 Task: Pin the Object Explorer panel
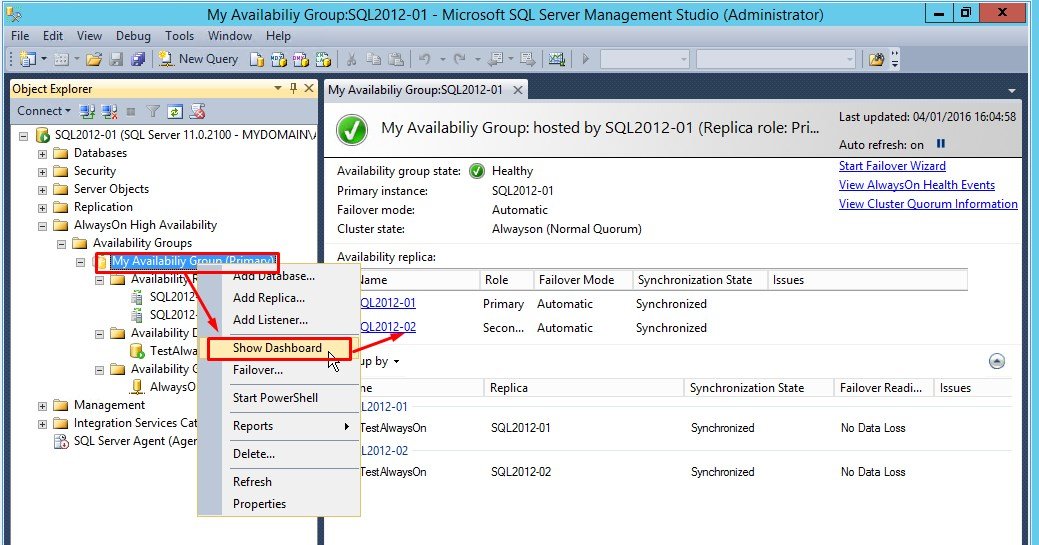(293, 89)
